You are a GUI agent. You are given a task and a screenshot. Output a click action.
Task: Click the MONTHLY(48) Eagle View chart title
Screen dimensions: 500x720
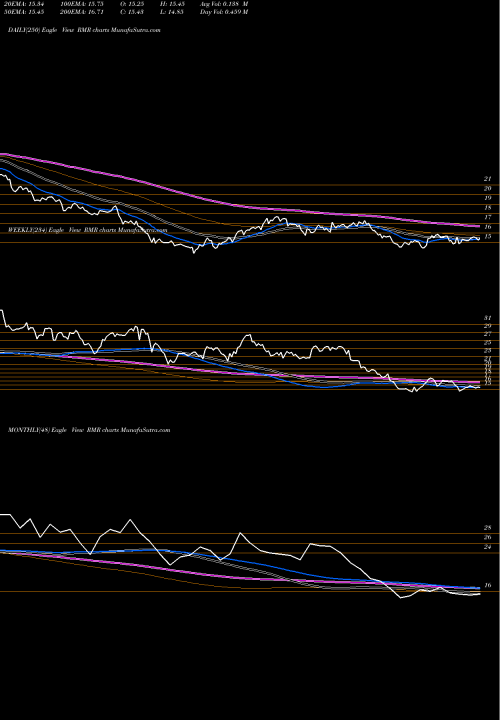click(x=89, y=430)
